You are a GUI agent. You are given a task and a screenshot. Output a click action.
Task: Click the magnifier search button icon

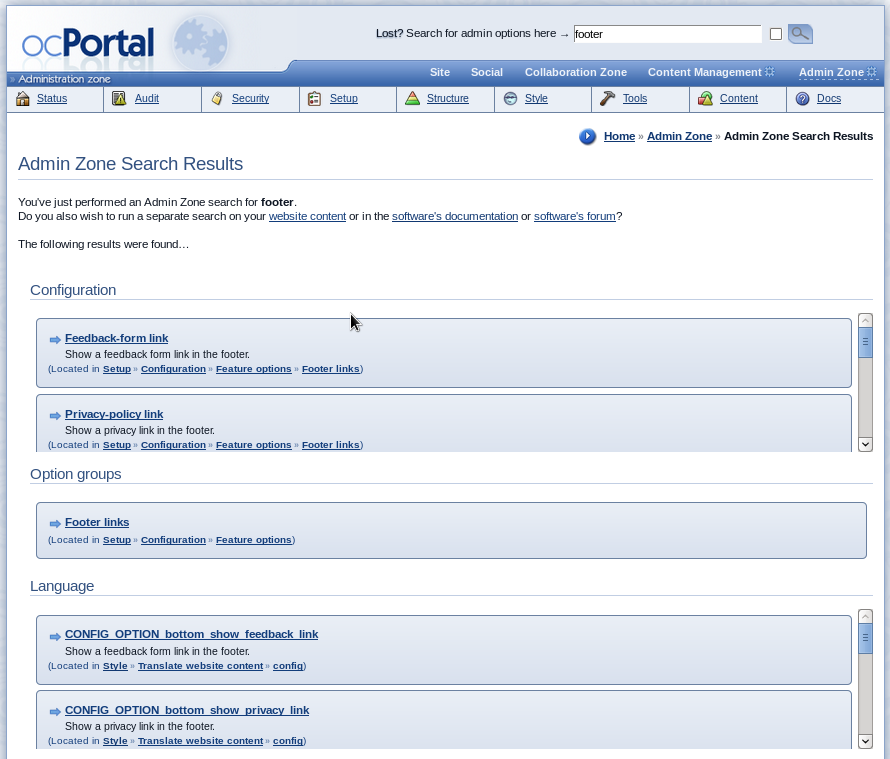click(800, 34)
